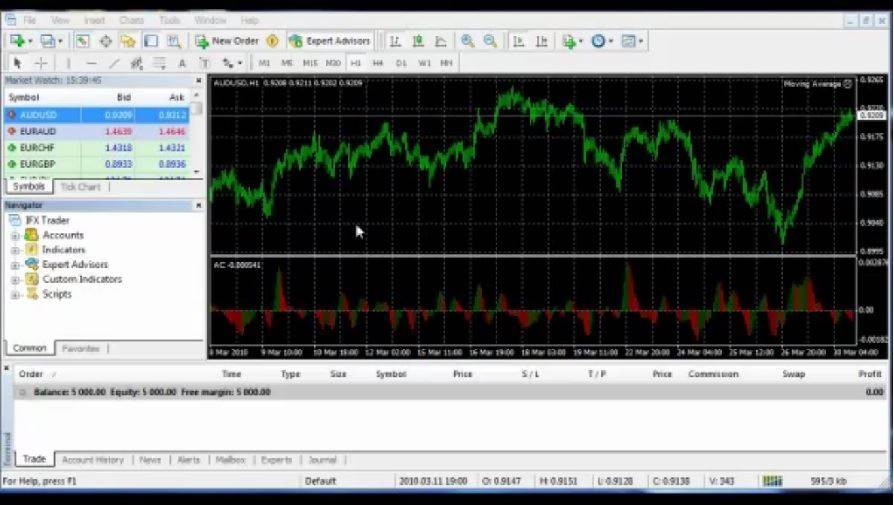Toggle the H1 timeframe button
Screen dimensions: 894x505
[356, 63]
